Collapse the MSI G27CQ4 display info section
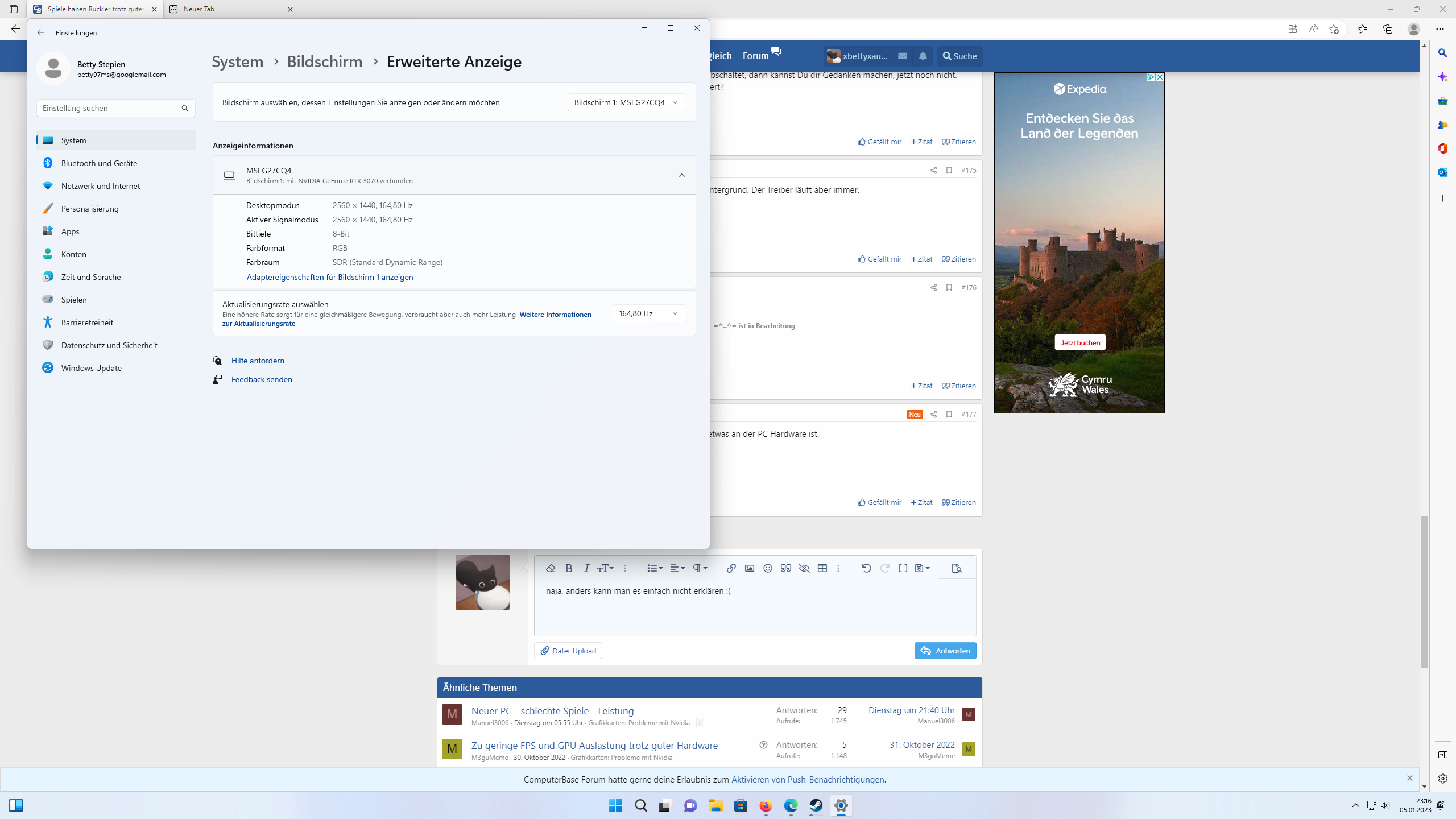Viewport: 1456px width, 819px height. pyautogui.click(x=681, y=175)
